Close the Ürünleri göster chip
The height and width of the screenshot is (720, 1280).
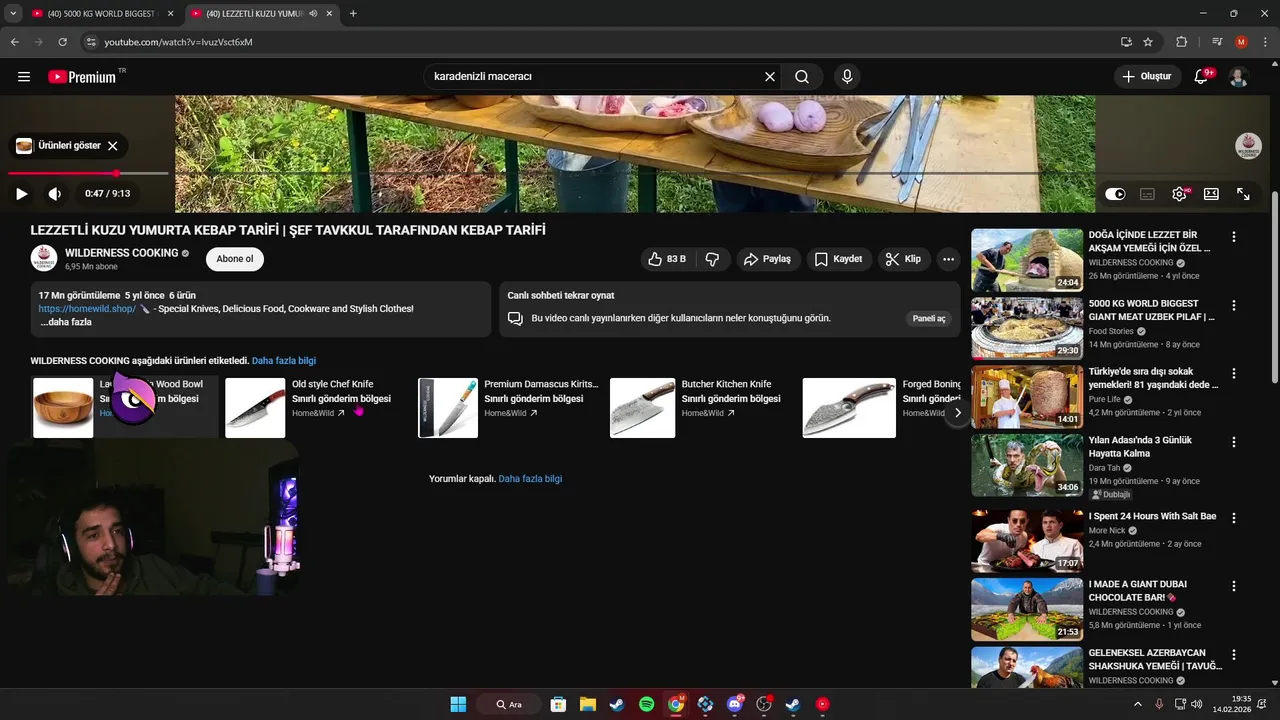(113, 146)
